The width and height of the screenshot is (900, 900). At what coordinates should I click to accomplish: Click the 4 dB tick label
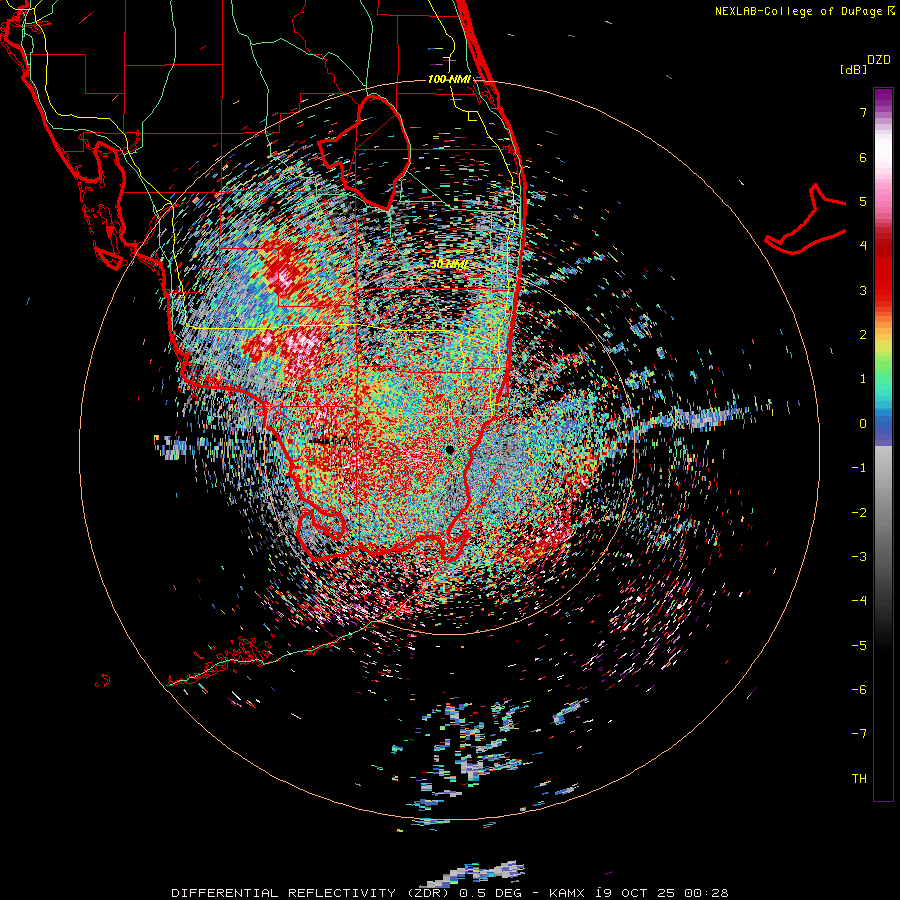tap(863, 246)
